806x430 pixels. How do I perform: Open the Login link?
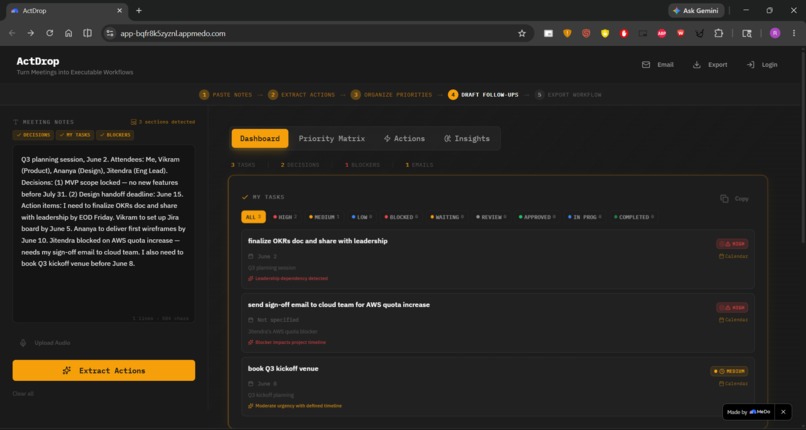[x=762, y=65]
